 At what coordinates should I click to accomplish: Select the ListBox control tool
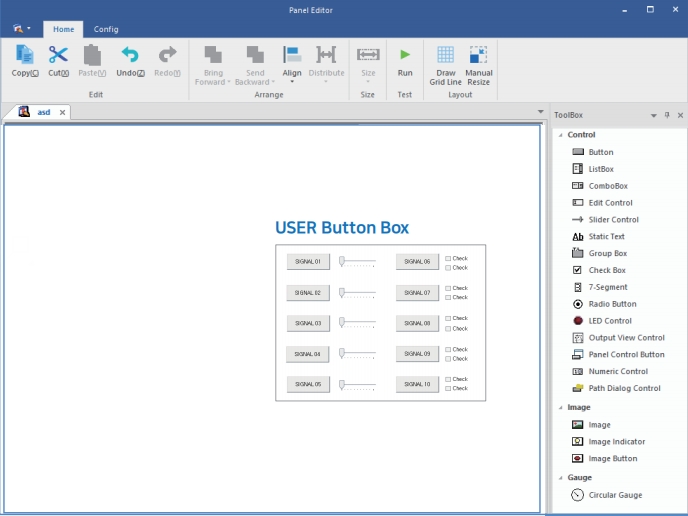(593, 169)
